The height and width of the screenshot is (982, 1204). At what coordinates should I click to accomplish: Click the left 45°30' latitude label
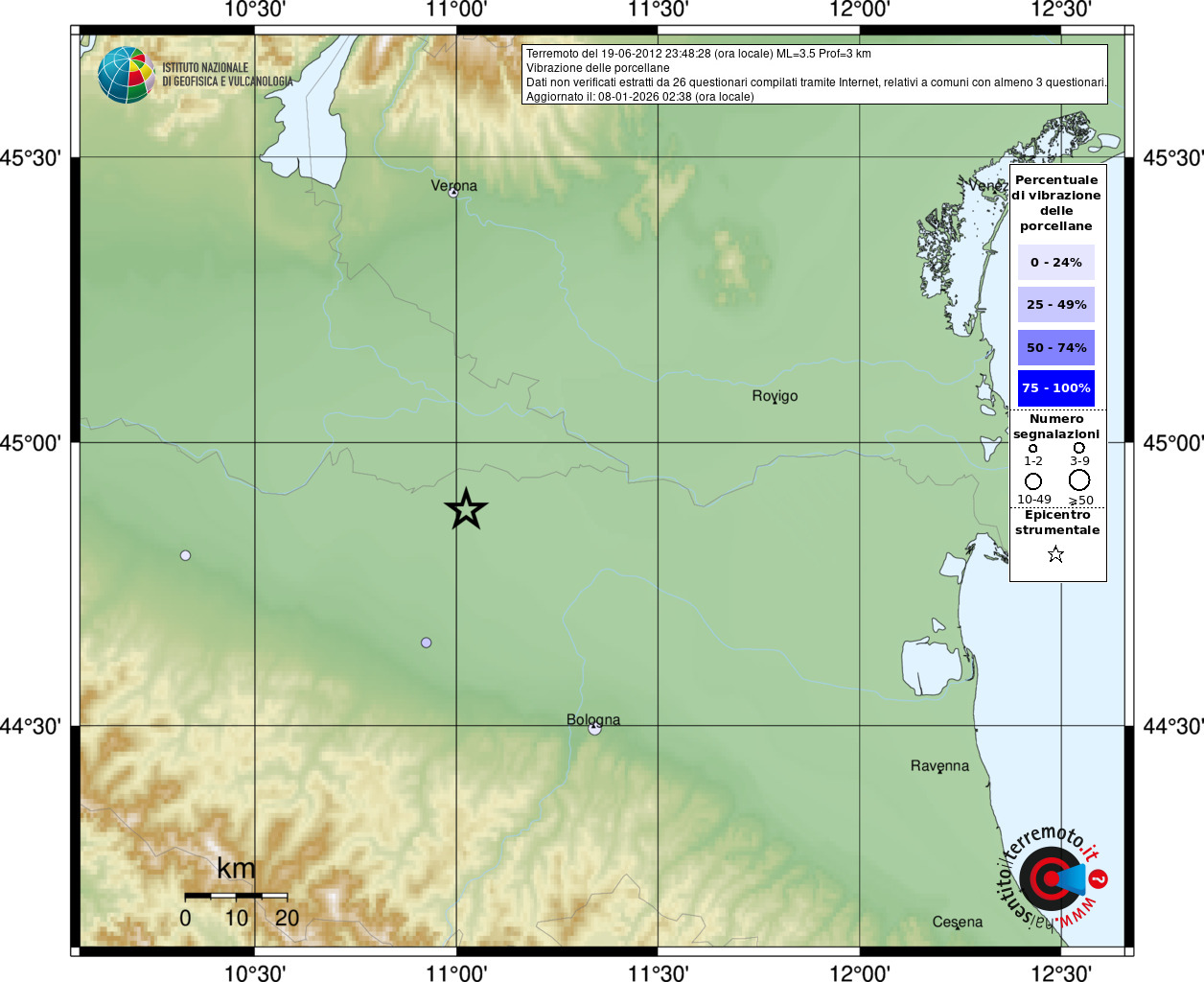31,157
